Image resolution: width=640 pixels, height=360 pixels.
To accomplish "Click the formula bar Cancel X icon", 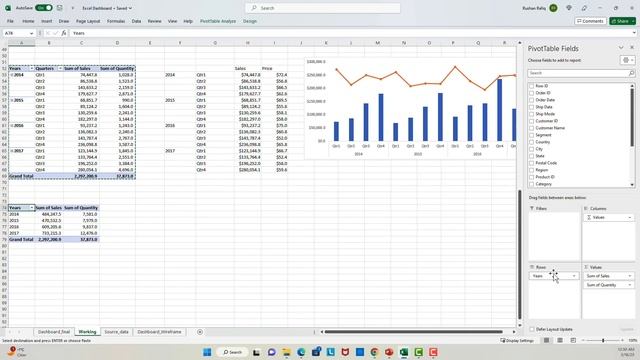I will [47, 33].
